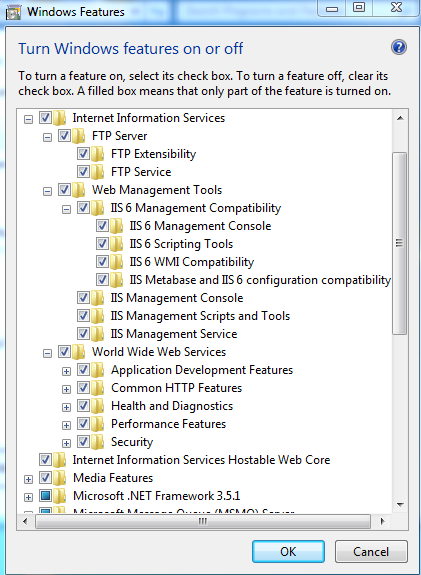Image resolution: width=421 pixels, height=575 pixels.
Task: Click the FTP Extensibility folder icon
Action: (98, 154)
